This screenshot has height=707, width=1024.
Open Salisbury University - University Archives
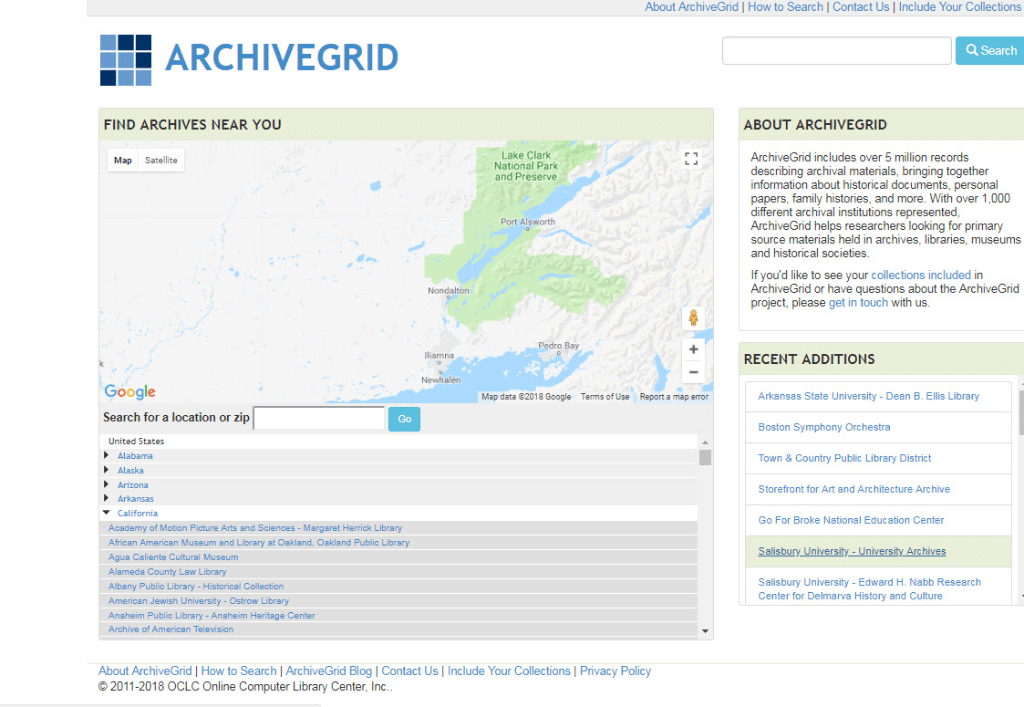point(852,551)
